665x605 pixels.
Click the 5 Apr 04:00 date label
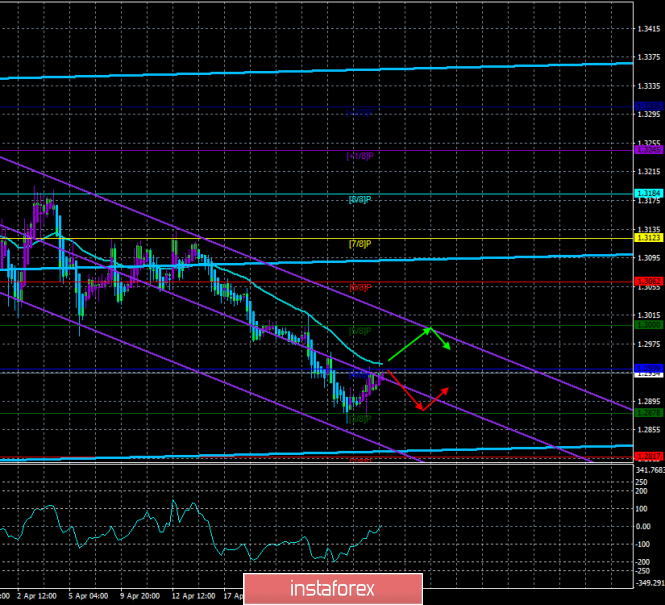pyautogui.click(x=88, y=596)
